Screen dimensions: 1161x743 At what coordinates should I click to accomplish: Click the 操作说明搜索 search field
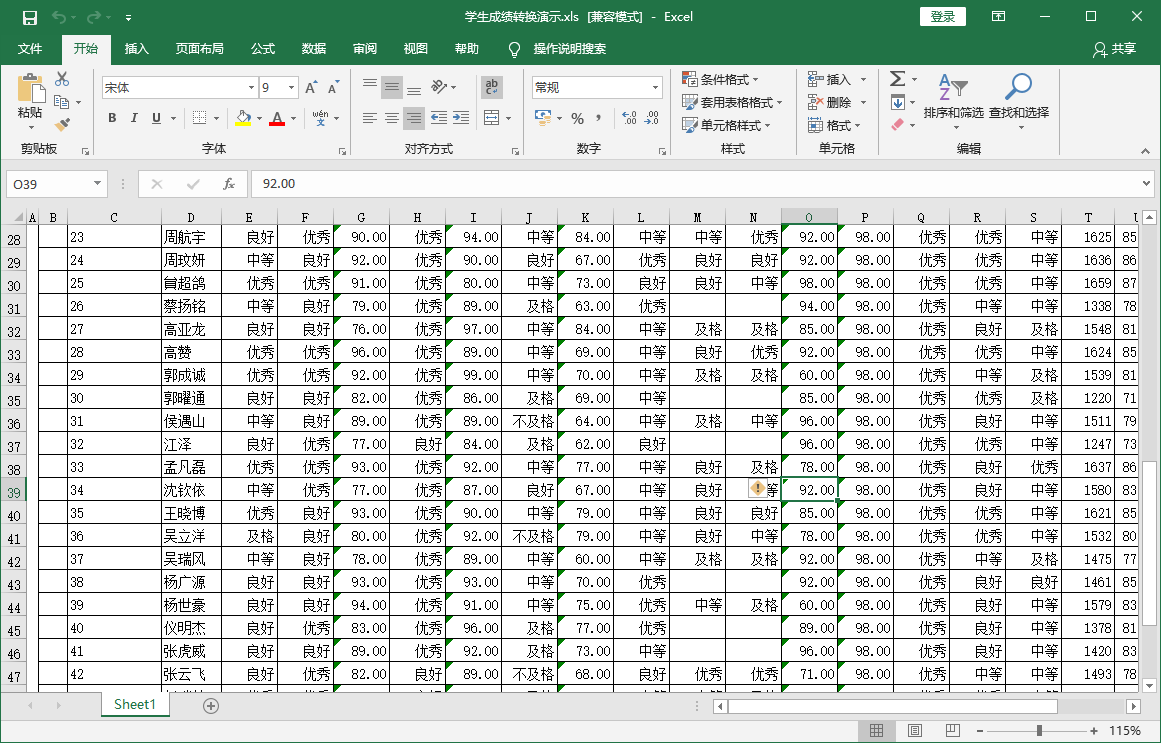point(569,49)
